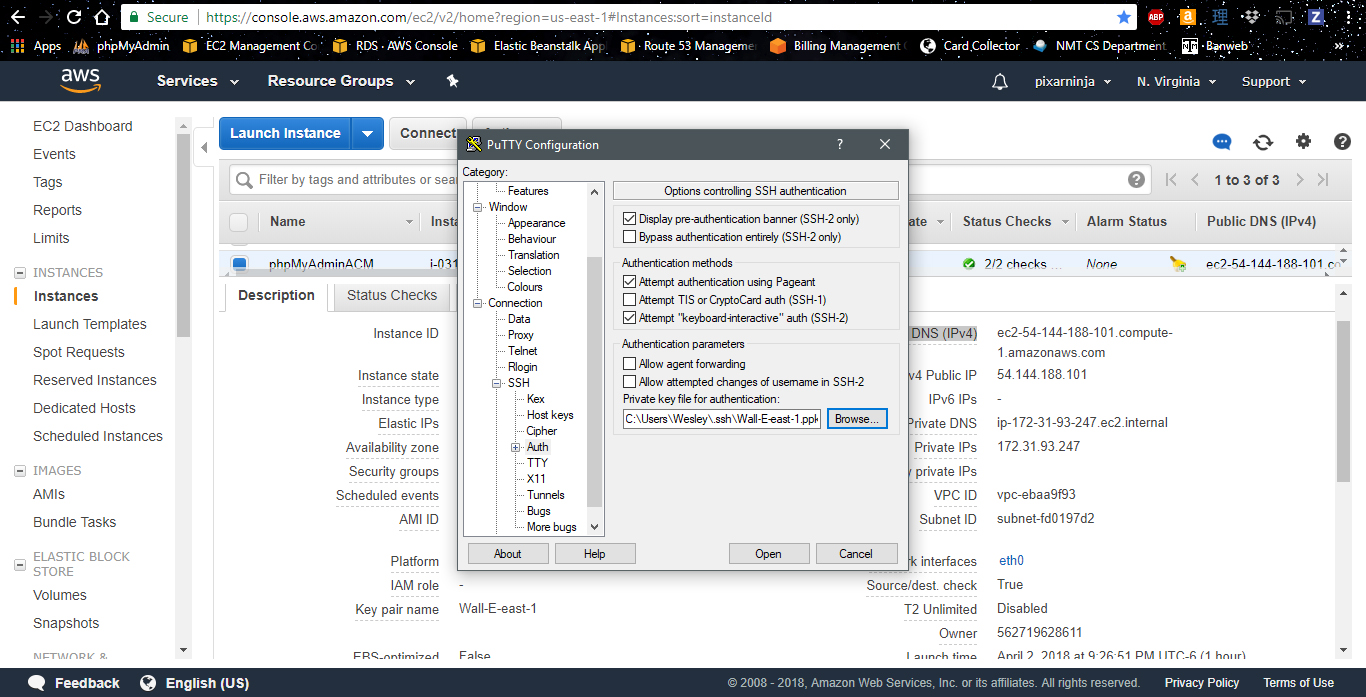Open Spot Requests in sidebar
1366x697 pixels.
pos(79,352)
